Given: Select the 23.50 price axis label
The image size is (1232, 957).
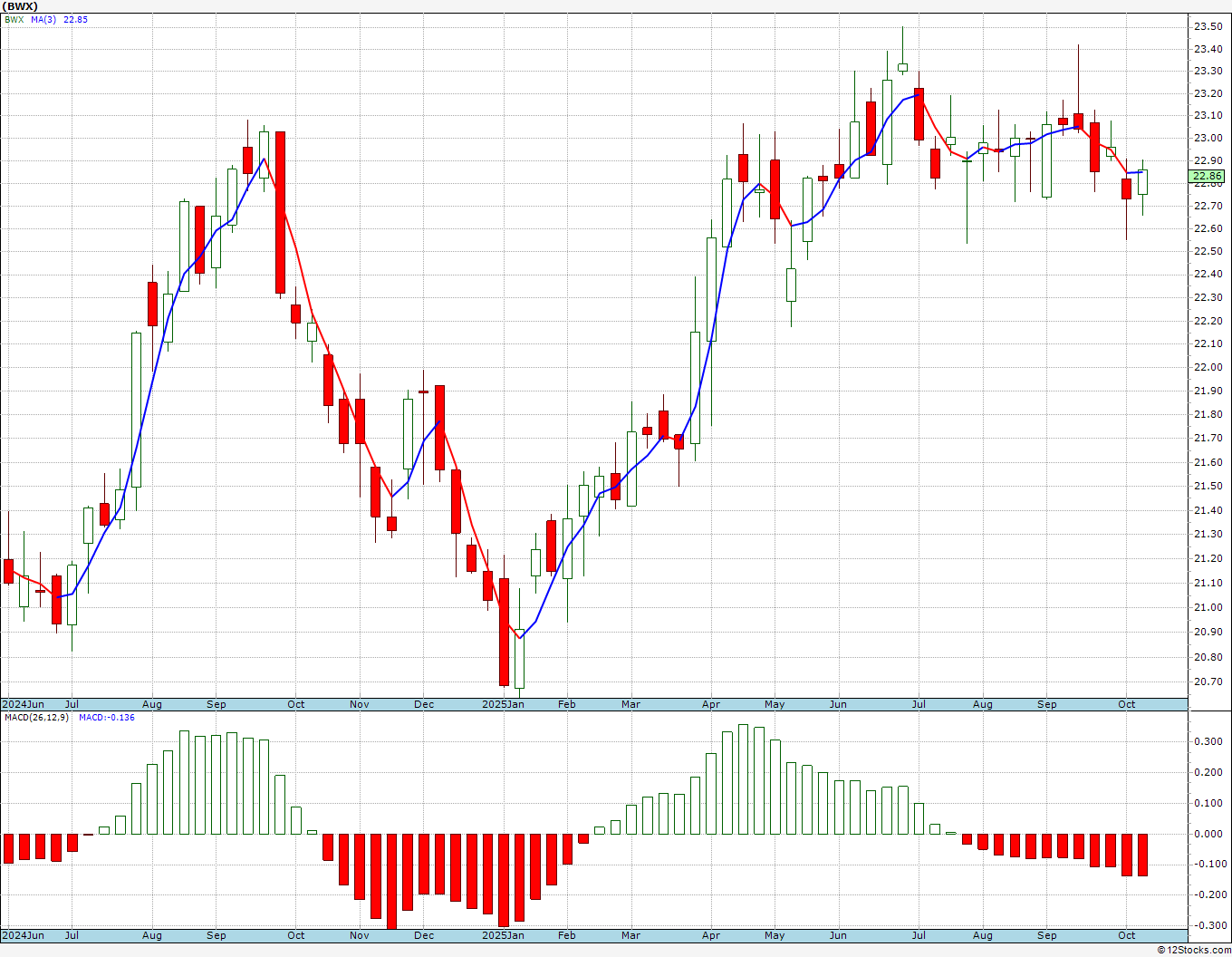Looking at the screenshot, I should coord(1208,25).
